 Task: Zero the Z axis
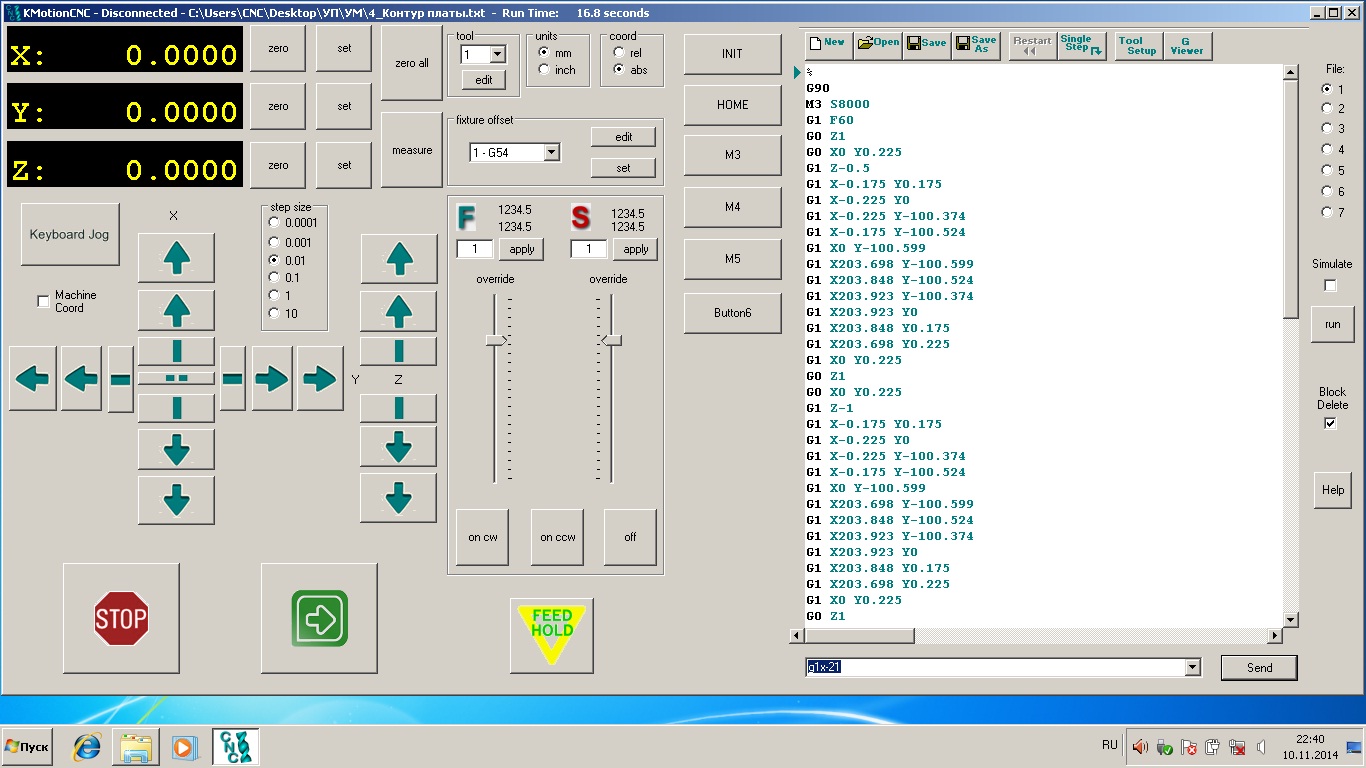[278, 165]
